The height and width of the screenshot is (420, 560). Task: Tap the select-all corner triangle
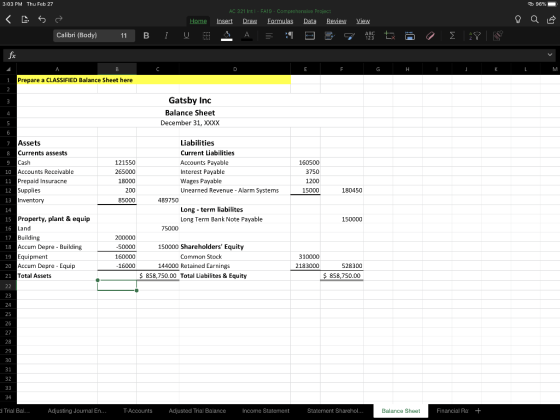[x=8, y=69]
